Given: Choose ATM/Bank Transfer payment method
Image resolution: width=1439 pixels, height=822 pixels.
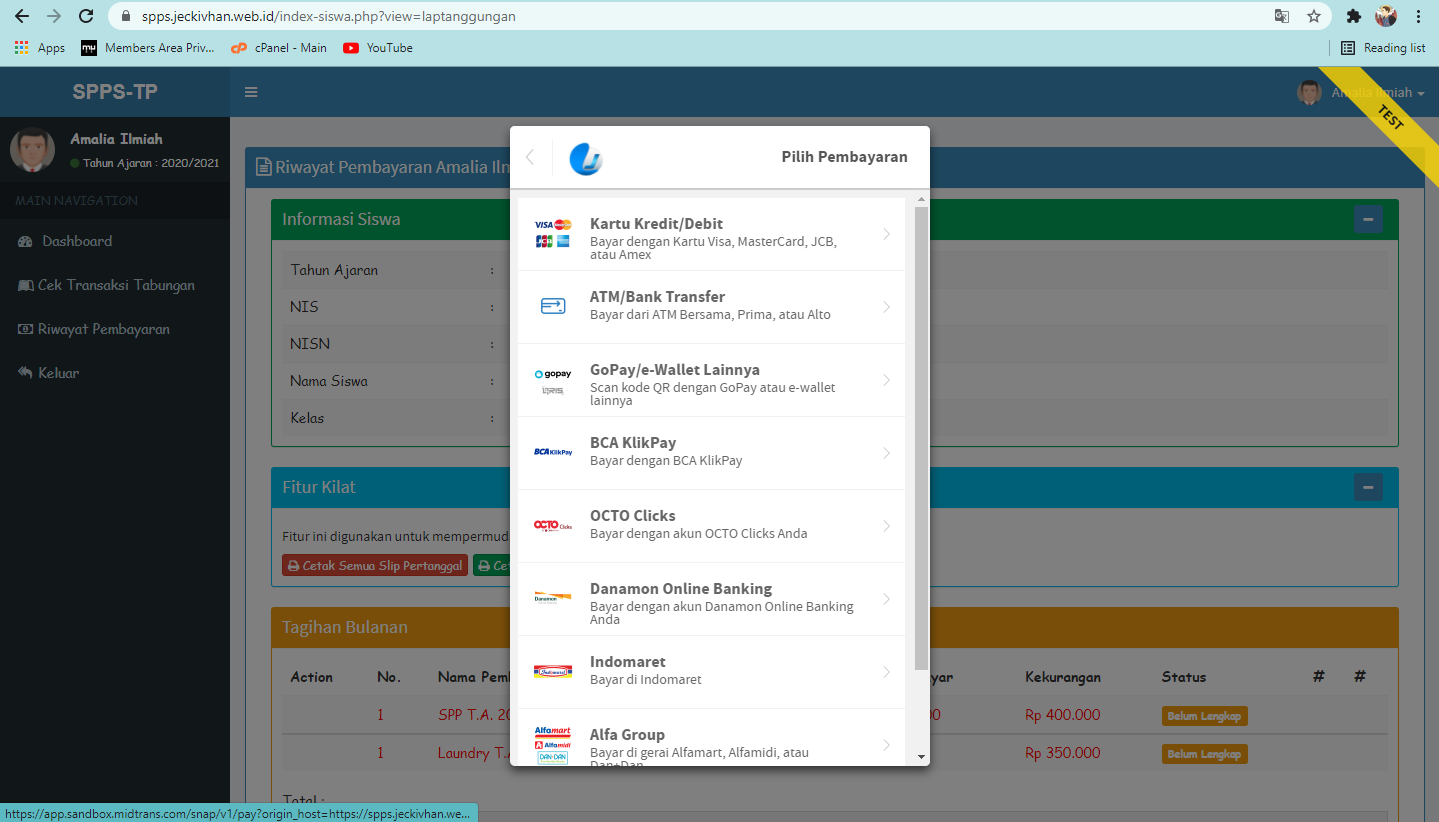Looking at the screenshot, I should coord(710,306).
